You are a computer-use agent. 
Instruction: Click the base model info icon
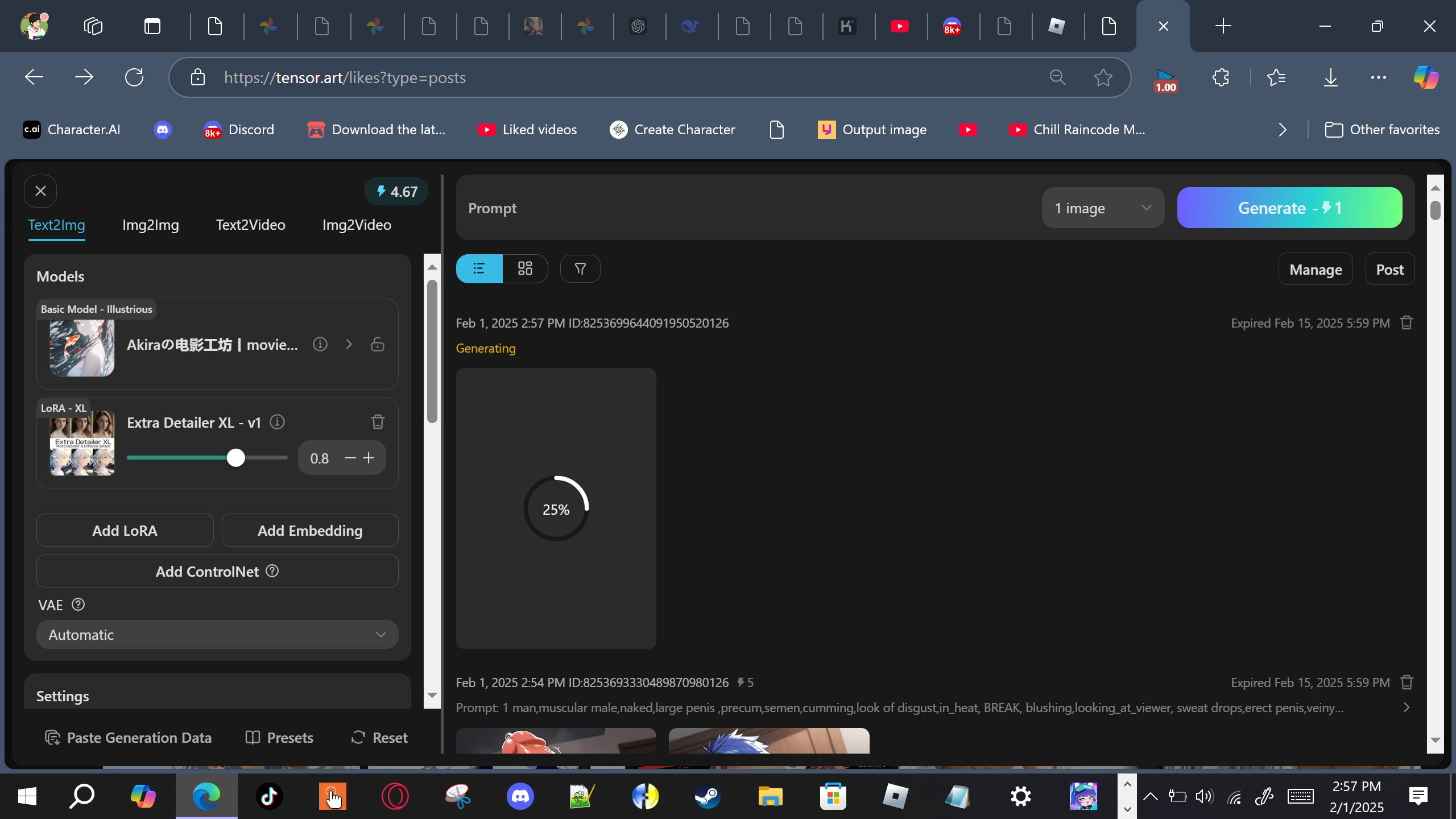click(320, 344)
